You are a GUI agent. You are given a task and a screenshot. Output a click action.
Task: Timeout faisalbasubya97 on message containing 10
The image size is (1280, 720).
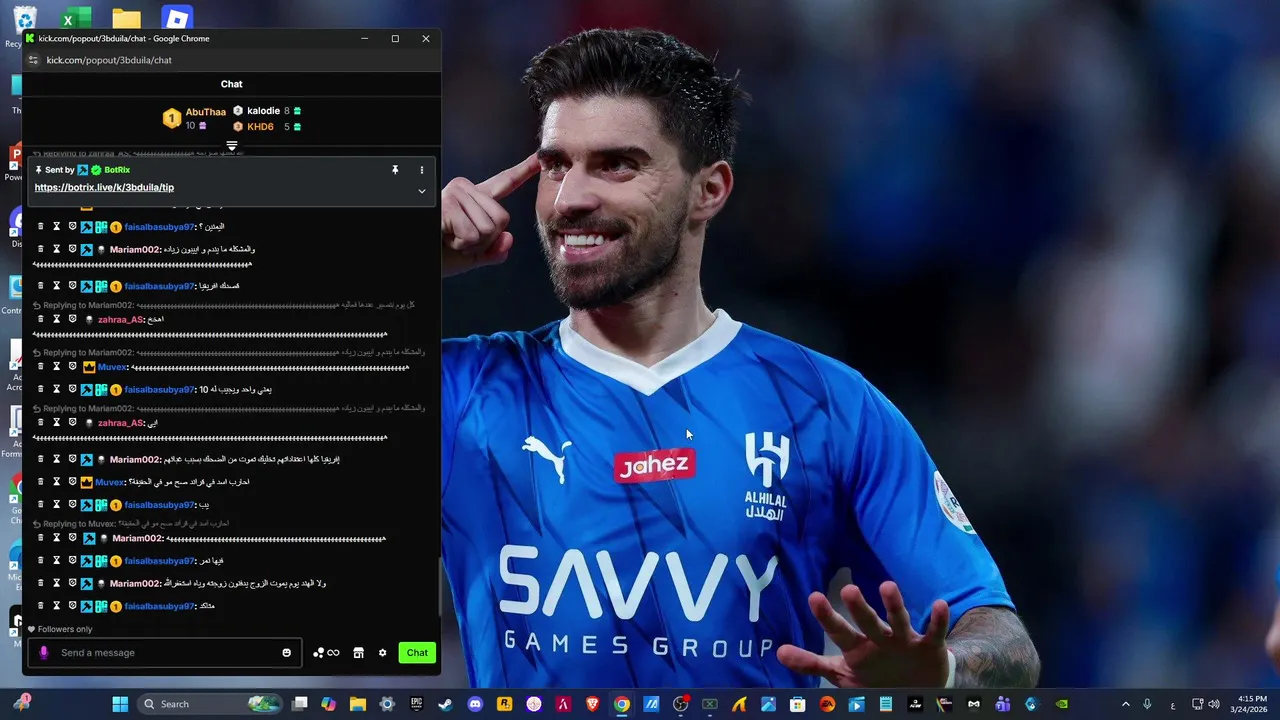coord(57,390)
